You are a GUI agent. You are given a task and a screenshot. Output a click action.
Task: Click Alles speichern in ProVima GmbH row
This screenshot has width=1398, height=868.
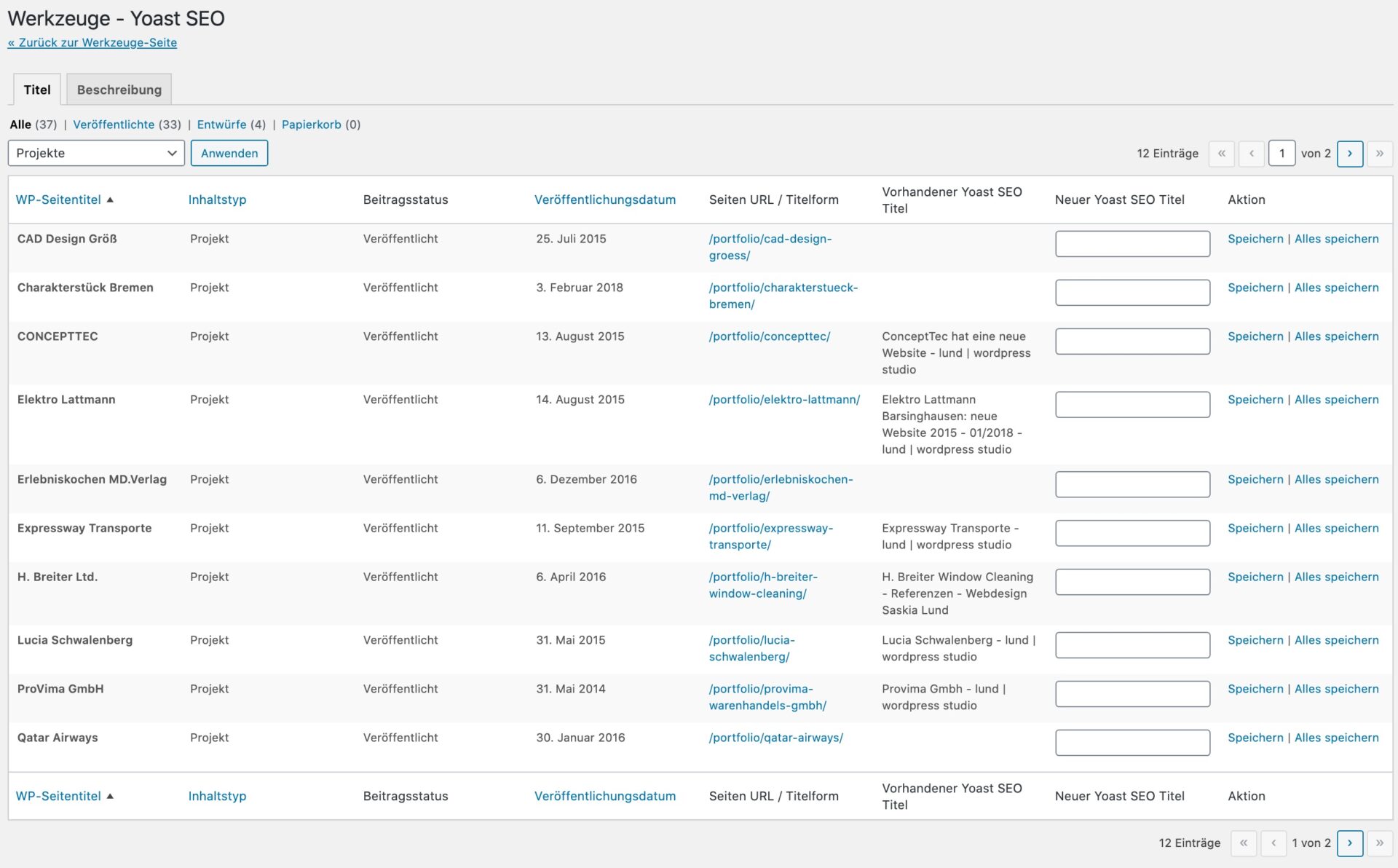tap(1336, 689)
